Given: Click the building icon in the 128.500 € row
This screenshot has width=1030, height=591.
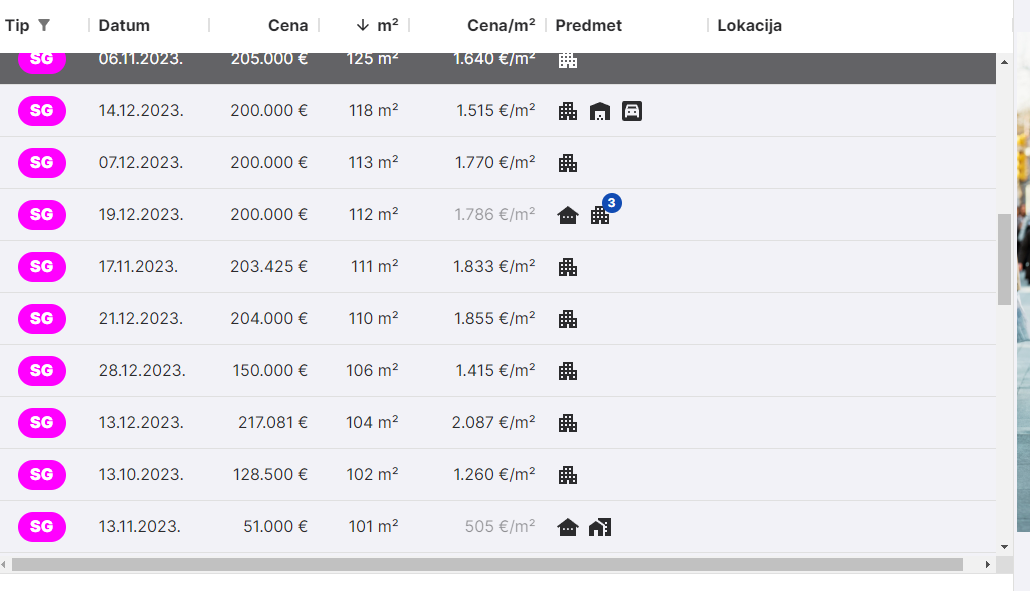Looking at the screenshot, I should click(568, 475).
